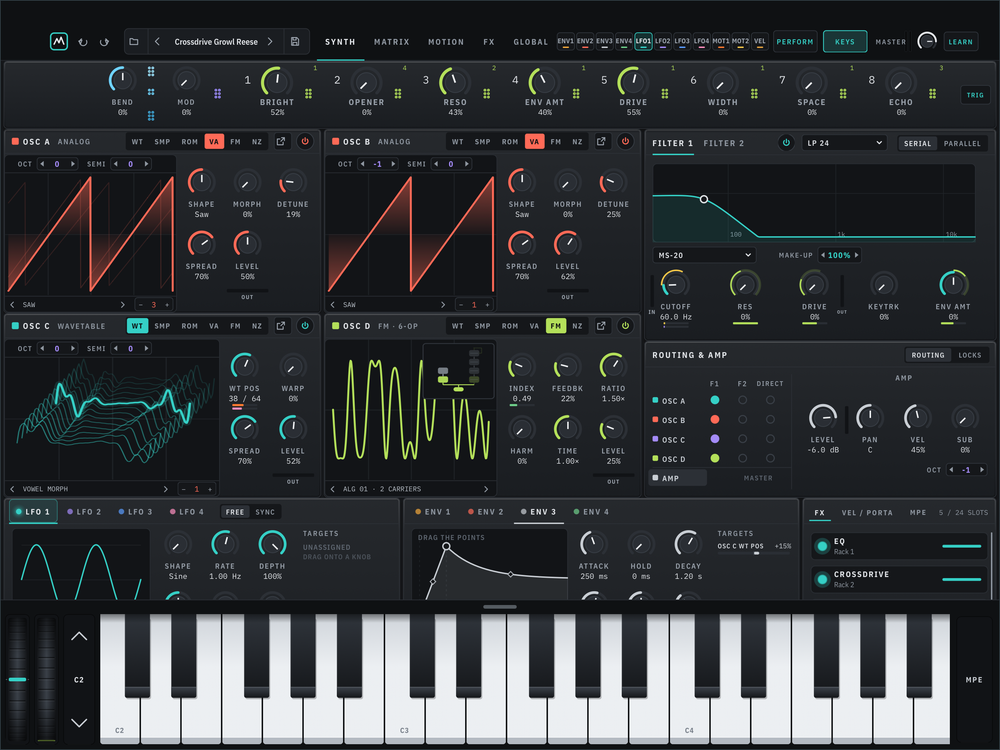
Task: Open OSC A in external editor
Action: [x=281, y=142]
